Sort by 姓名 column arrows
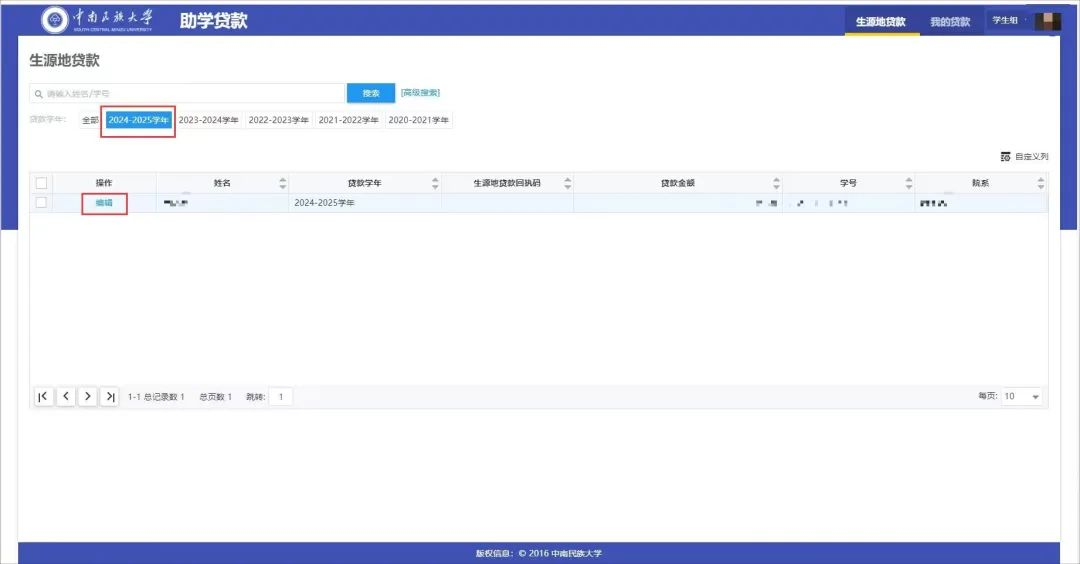 (x=282, y=183)
